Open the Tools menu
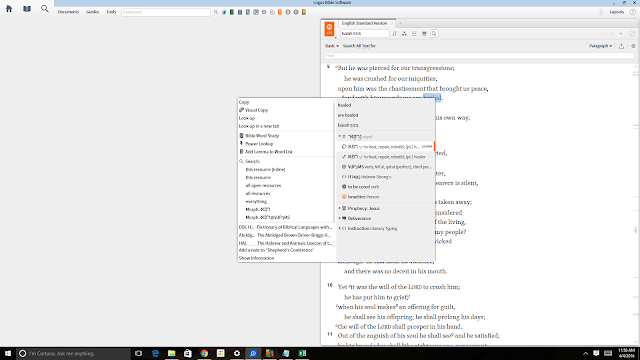 pos(111,12)
